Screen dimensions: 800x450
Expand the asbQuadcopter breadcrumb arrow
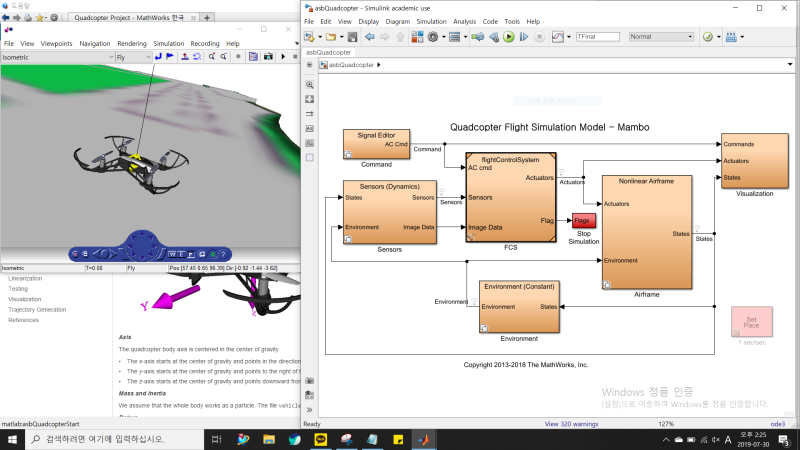pos(379,65)
